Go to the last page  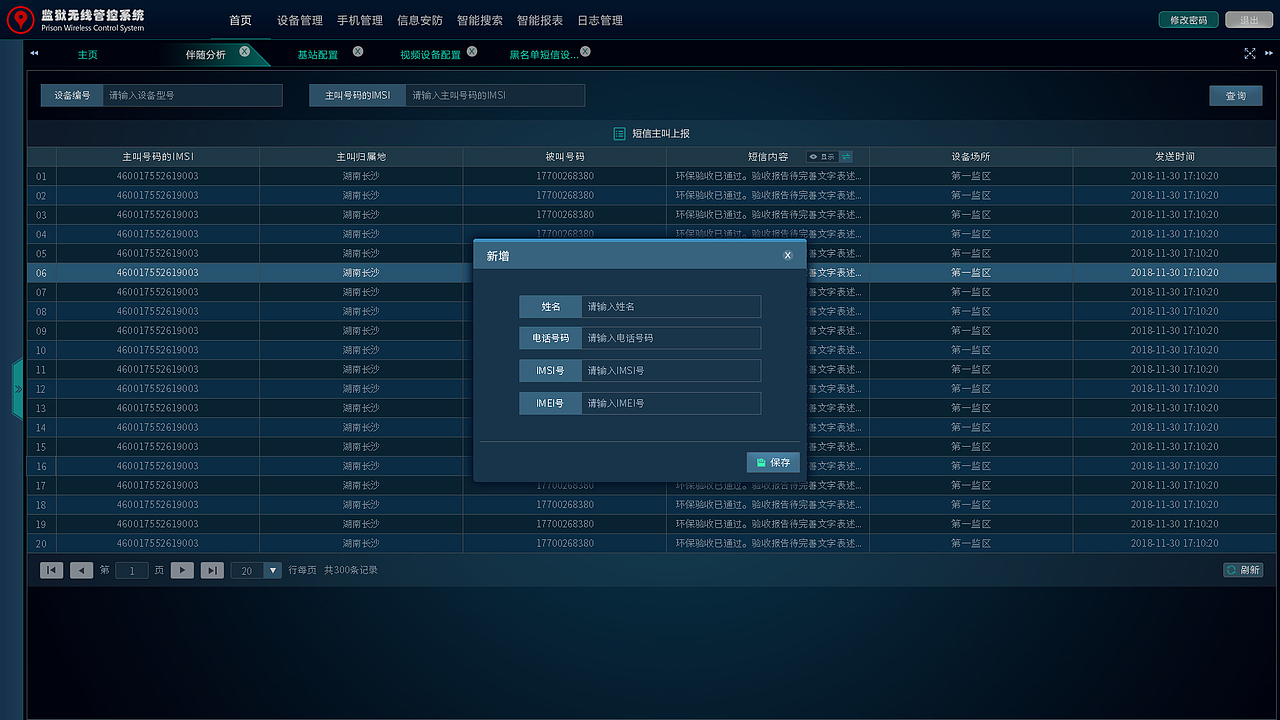pyautogui.click(x=212, y=570)
